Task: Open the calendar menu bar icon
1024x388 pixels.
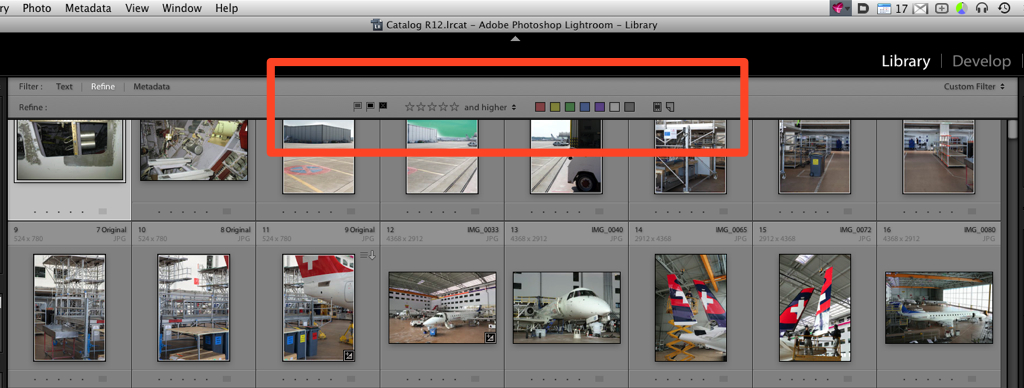Action: [x=884, y=8]
